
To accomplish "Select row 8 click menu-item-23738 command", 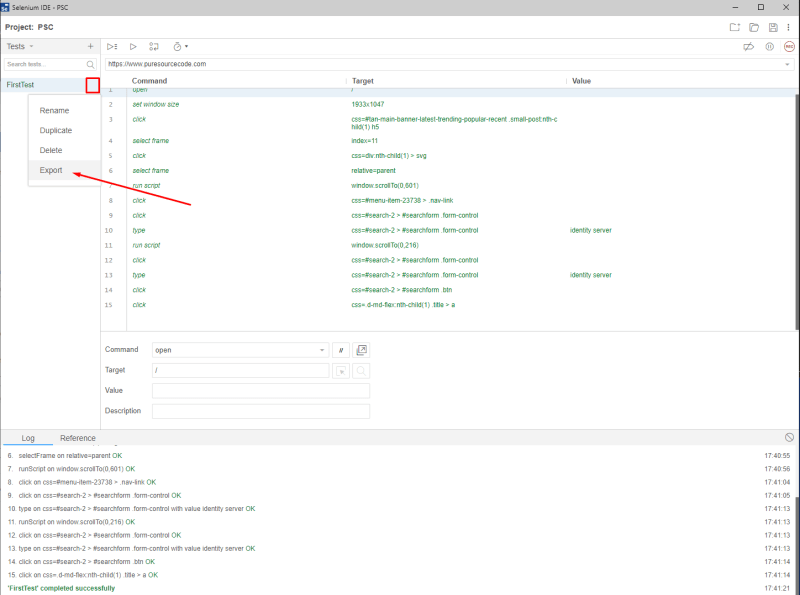I will coord(448,200).
